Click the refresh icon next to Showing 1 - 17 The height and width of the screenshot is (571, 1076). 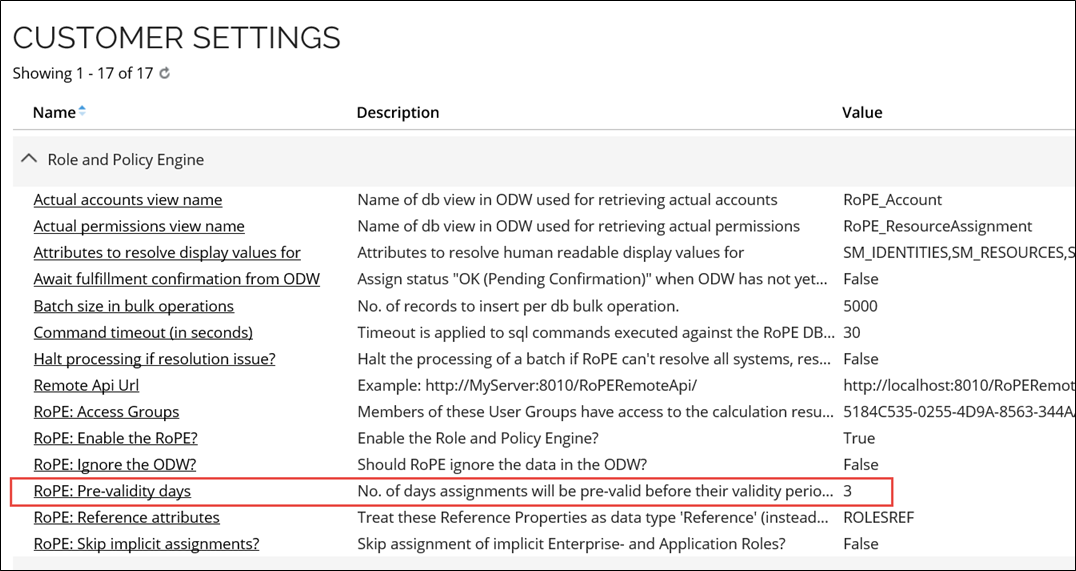coord(164,73)
